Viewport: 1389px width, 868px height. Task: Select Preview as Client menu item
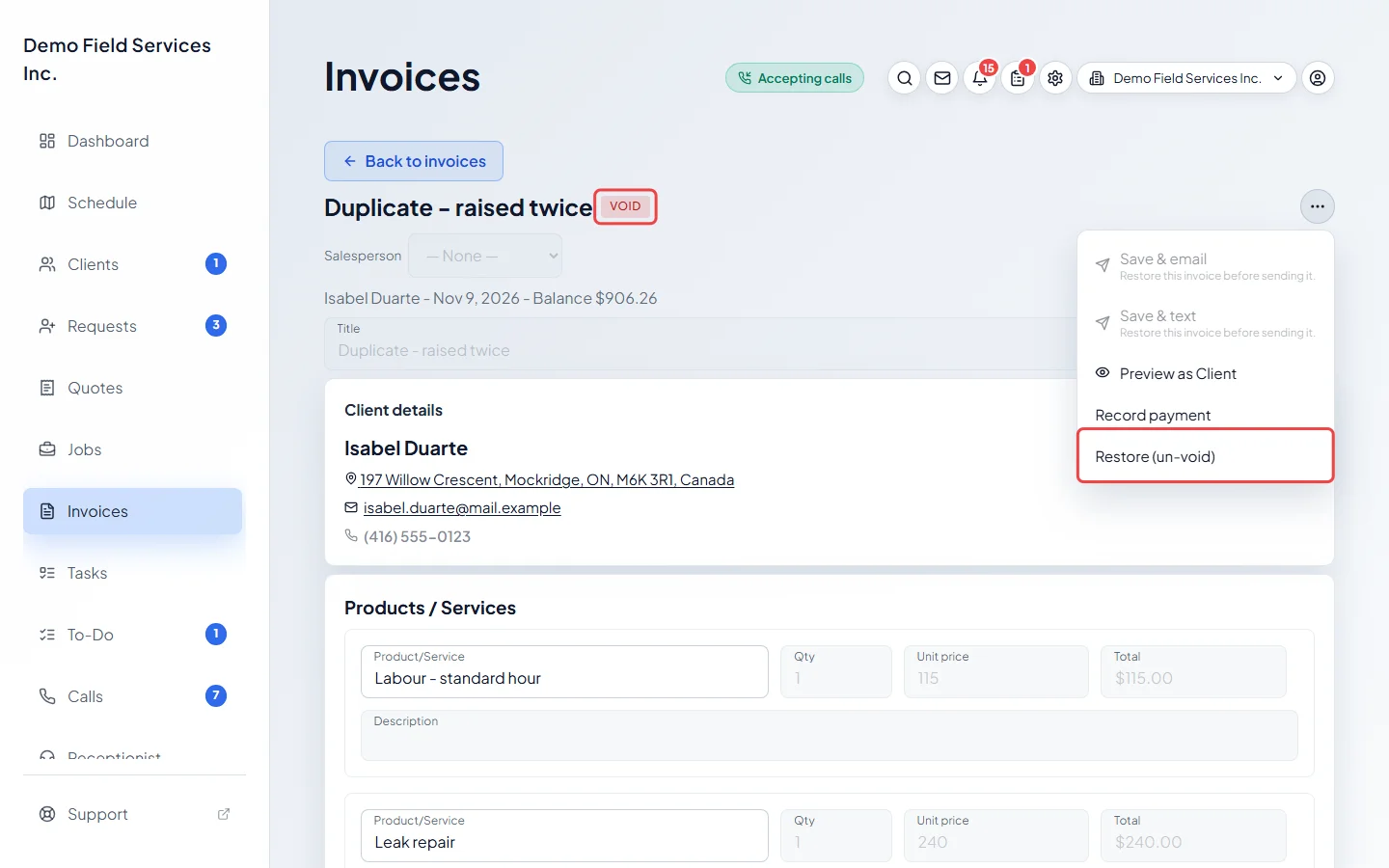1206,373
